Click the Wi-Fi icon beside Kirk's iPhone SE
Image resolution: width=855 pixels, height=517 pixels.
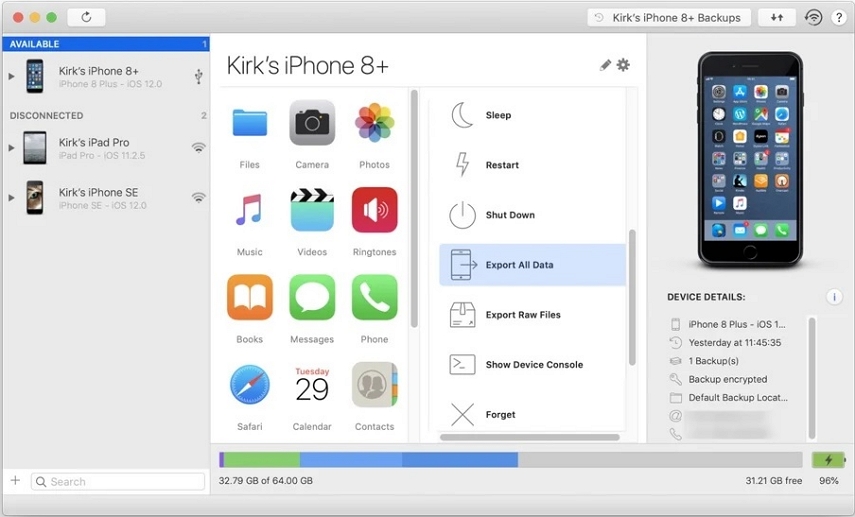(198, 197)
